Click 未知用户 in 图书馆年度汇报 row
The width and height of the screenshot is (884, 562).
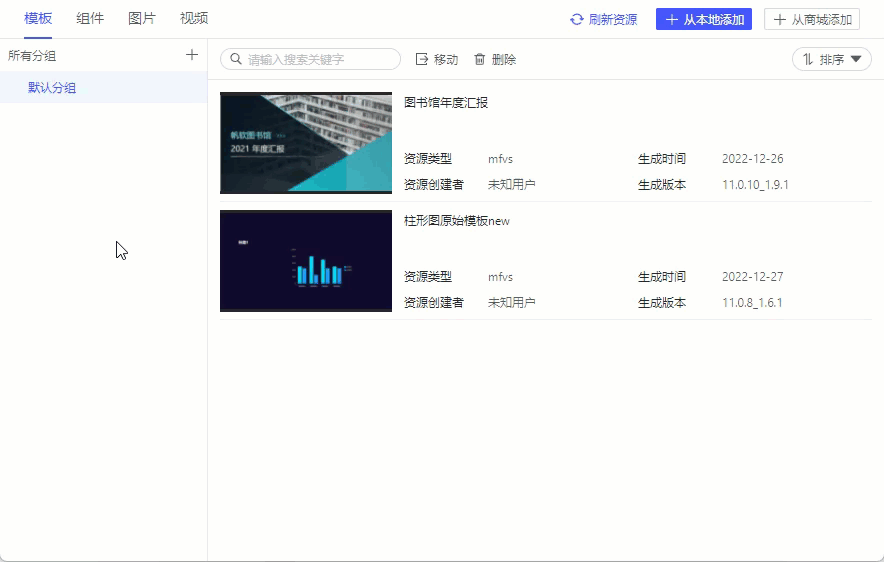pos(511,184)
